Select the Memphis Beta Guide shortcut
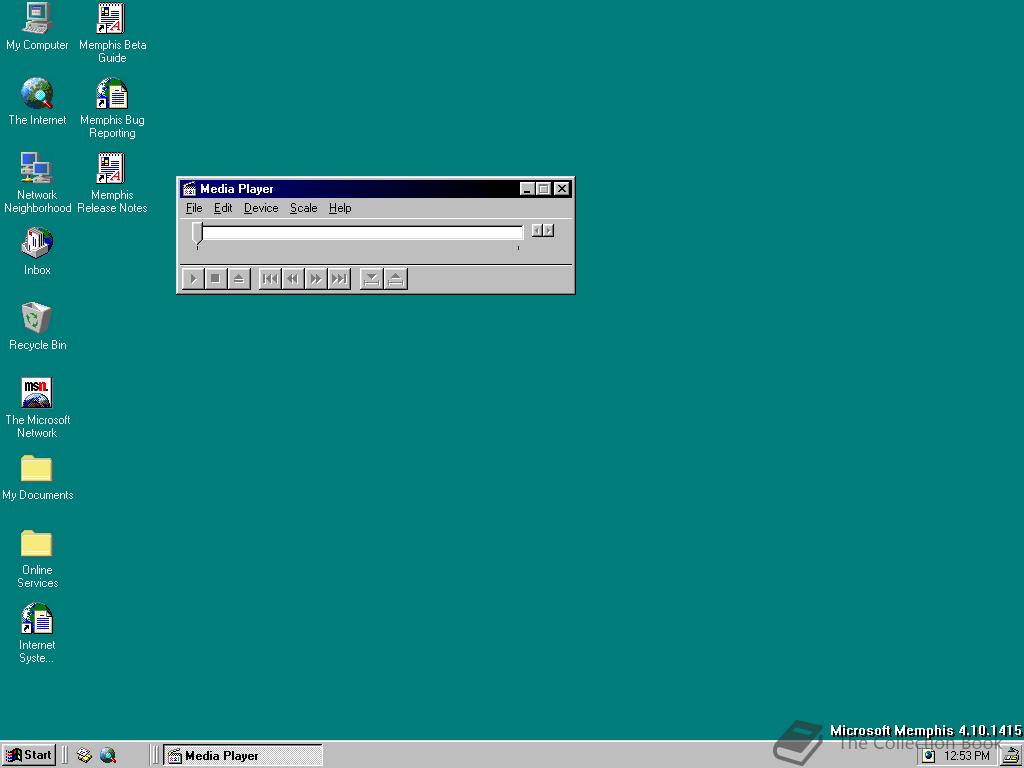 coord(112,33)
